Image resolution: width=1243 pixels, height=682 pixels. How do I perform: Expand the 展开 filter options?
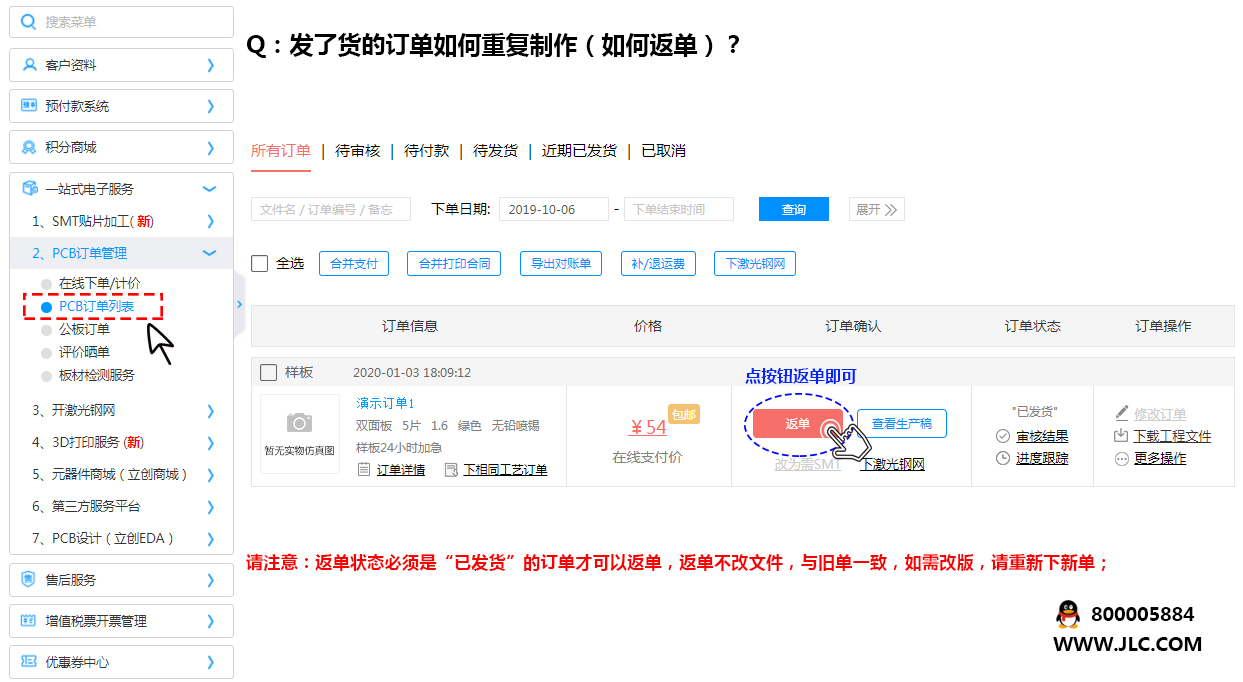pyautogui.click(x=876, y=209)
